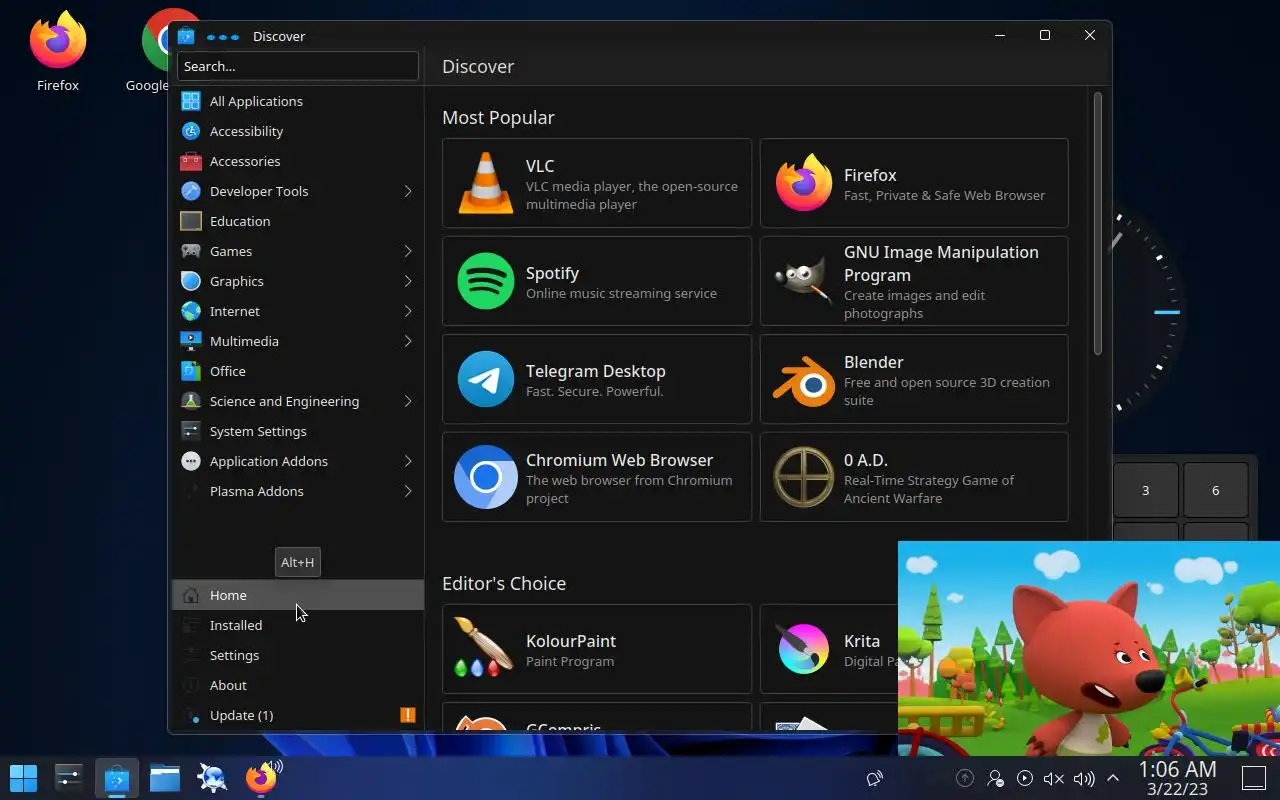Open the Installed apps page
The height and width of the screenshot is (800, 1280).
click(x=298, y=625)
